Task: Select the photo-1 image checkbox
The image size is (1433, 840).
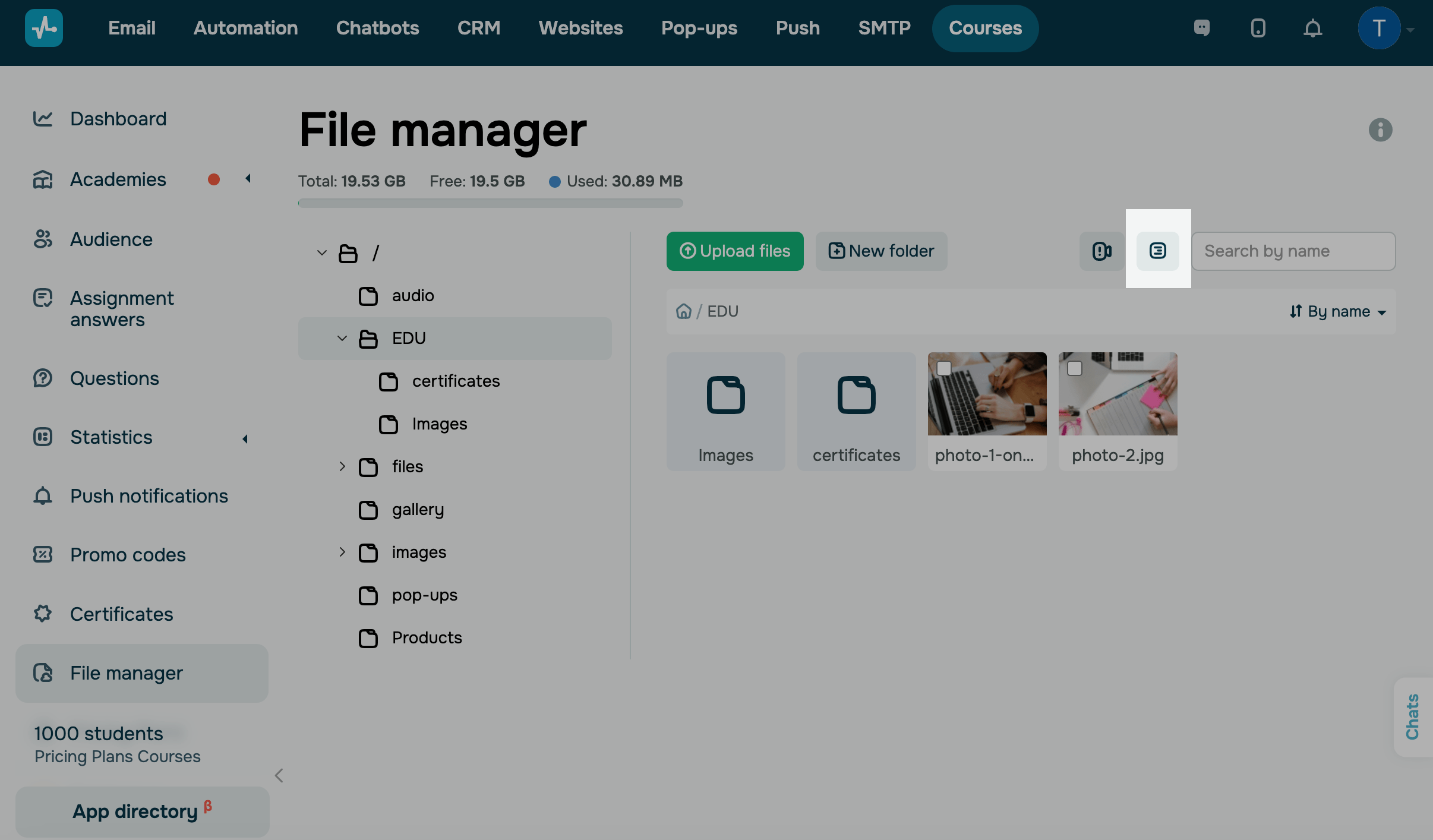Action: [x=944, y=368]
